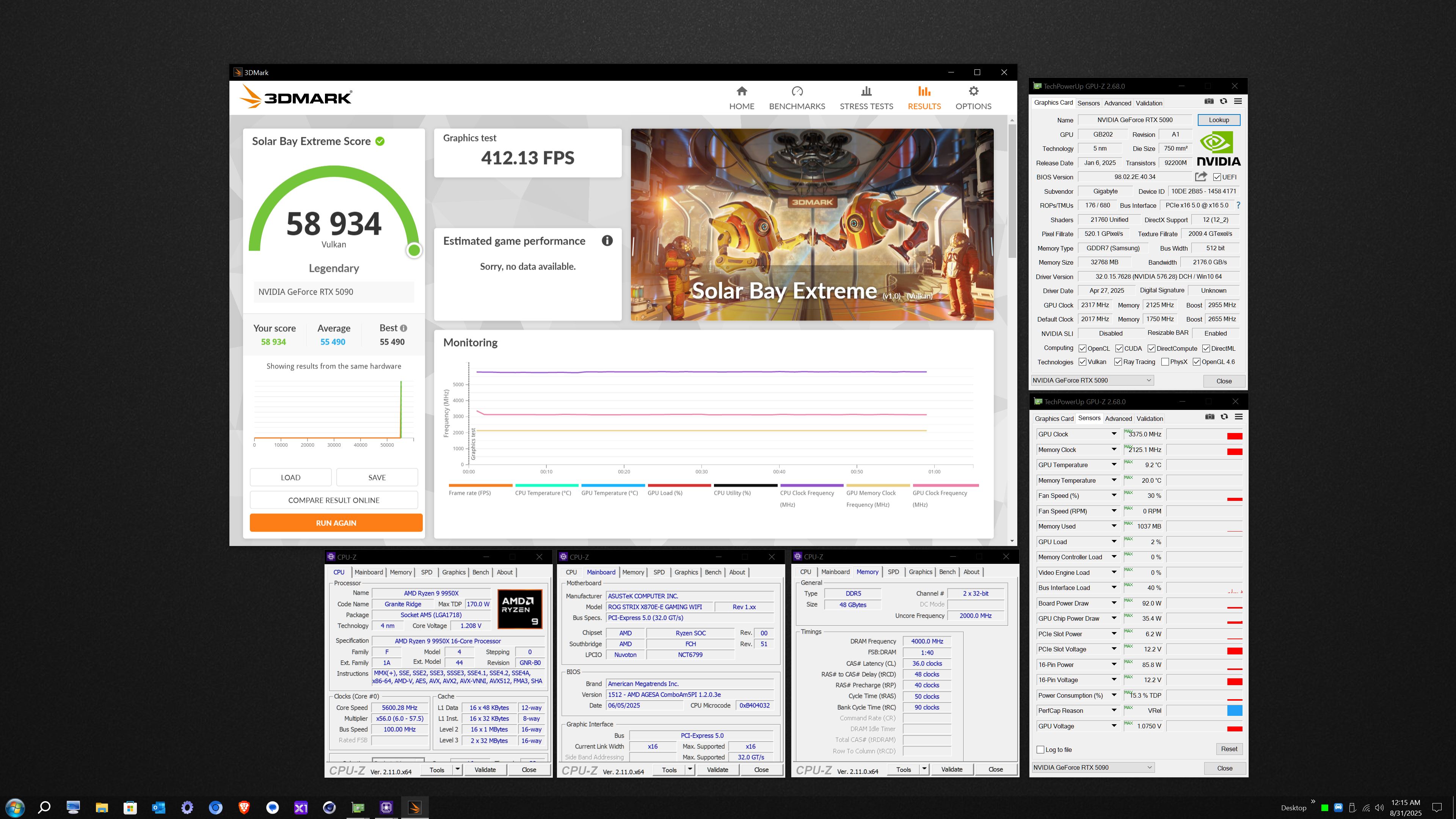
Task: Click volume speaker icon in system tray
Action: coord(1379,808)
